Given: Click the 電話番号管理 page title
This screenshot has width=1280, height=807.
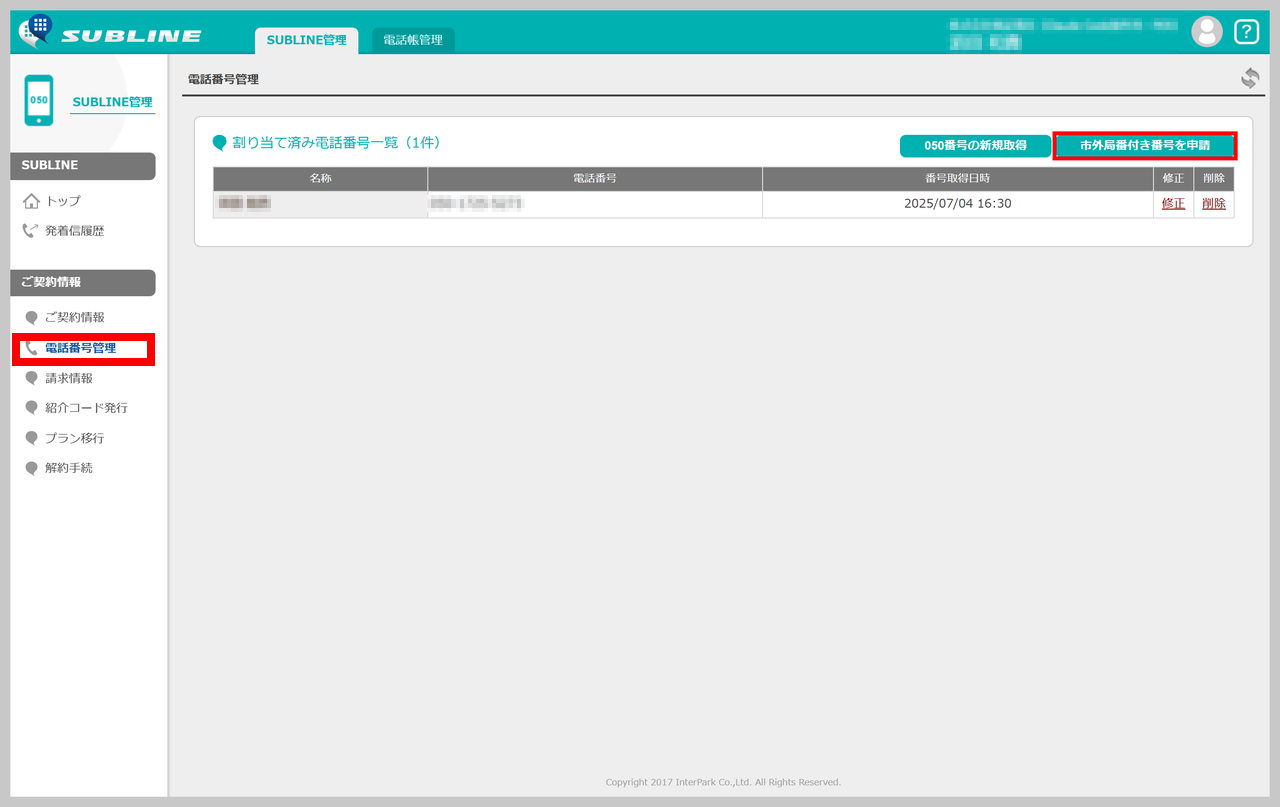Looking at the screenshot, I should 223,79.
